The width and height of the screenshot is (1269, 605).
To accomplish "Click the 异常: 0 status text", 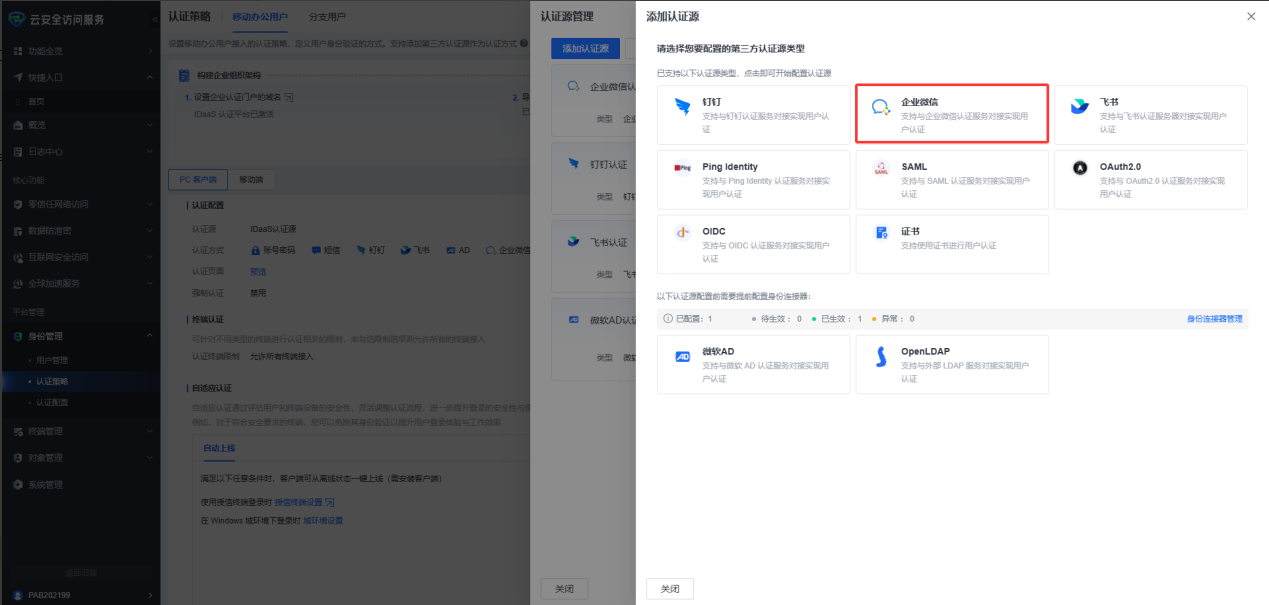I will 897,319.
